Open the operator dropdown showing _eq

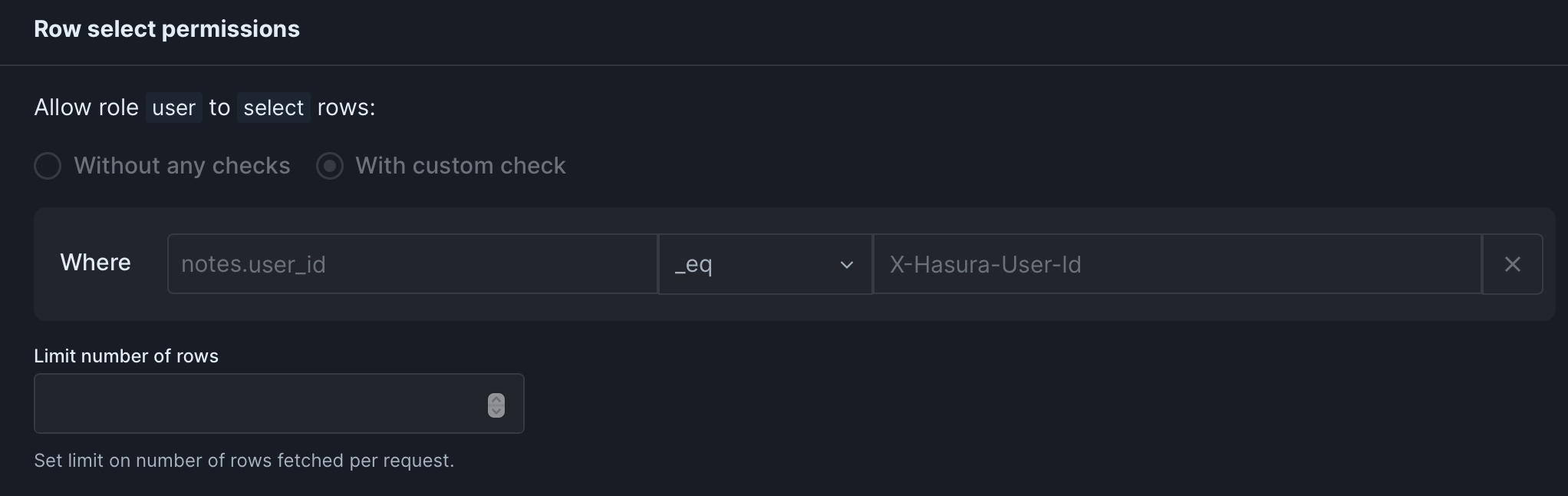point(765,265)
